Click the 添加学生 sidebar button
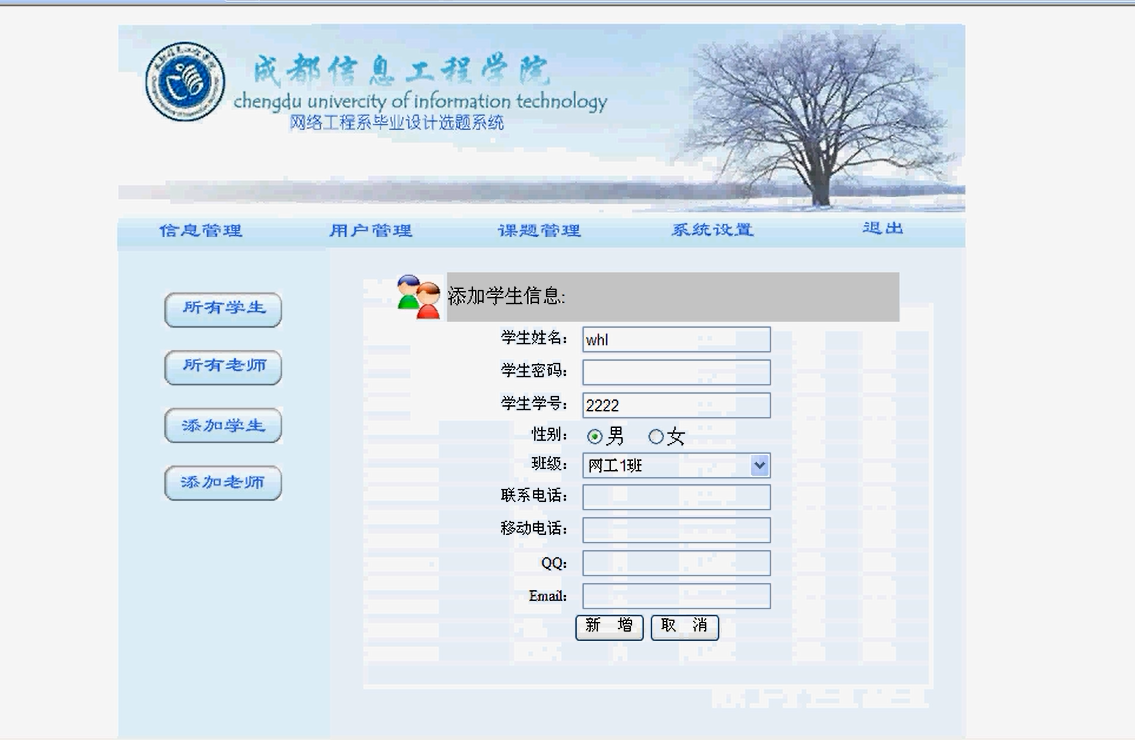Viewport: 1135px width, 740px height. tap(223, 425)
